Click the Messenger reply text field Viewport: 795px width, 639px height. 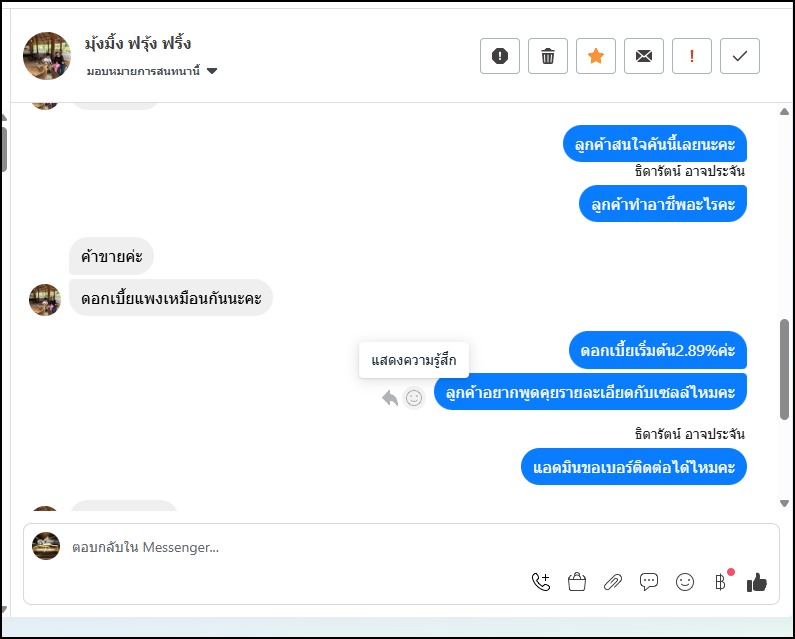[300, 547]
